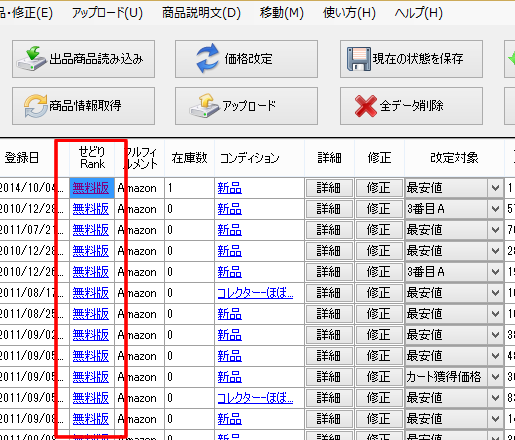Open 新品 link in 2011/09/02 row
This screenshot has height=440, width=515.
click(x=230, y=335)
